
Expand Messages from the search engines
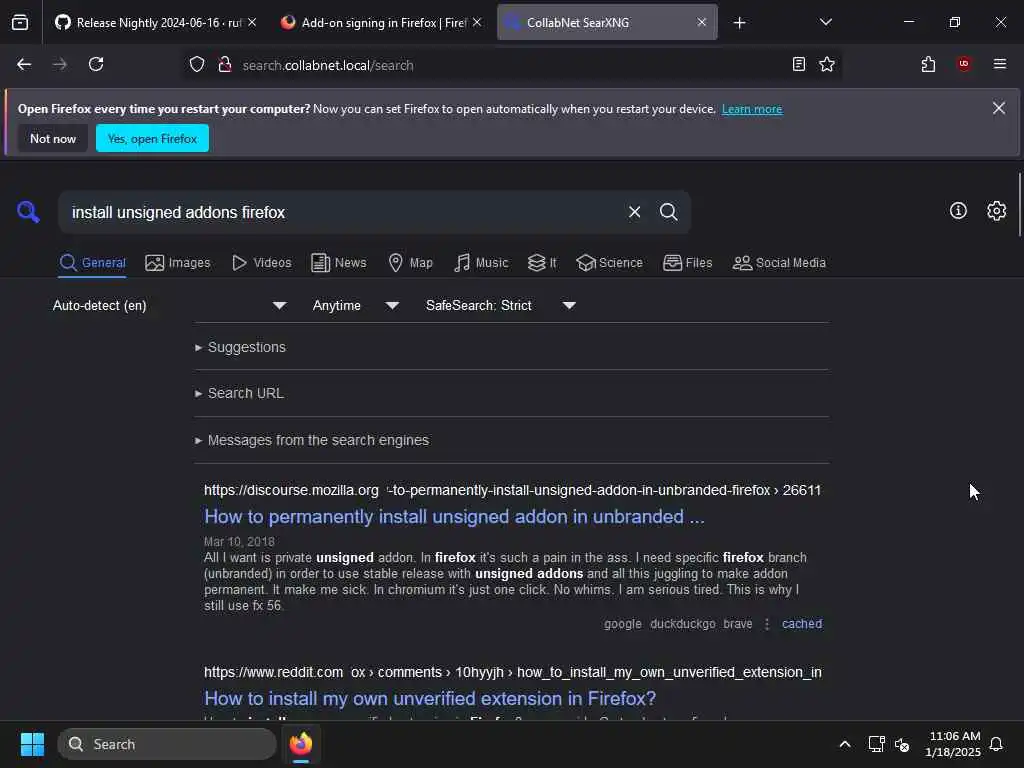pyautogui.click(x=312, y=441)
